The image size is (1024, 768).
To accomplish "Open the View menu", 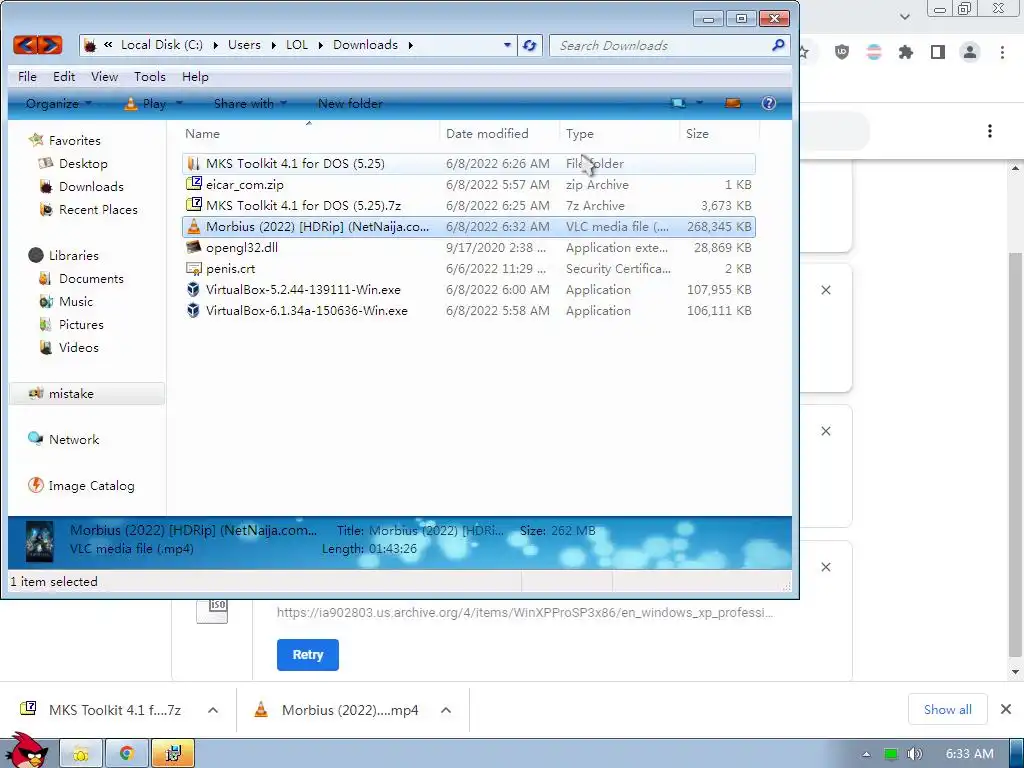I will [104, 76].
